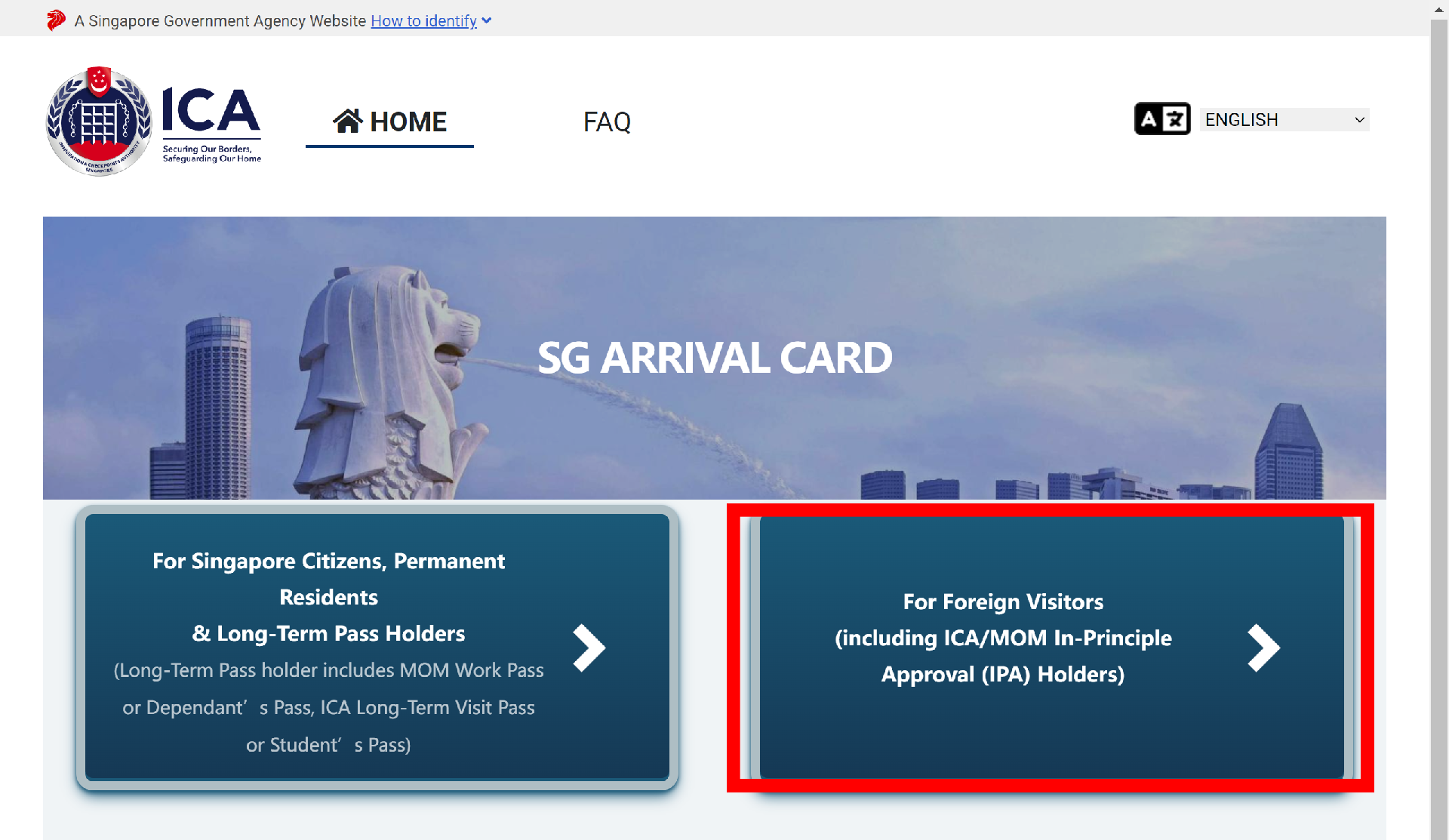
Task: Click the ICA crest emblem logo
Action: (99, 122)
